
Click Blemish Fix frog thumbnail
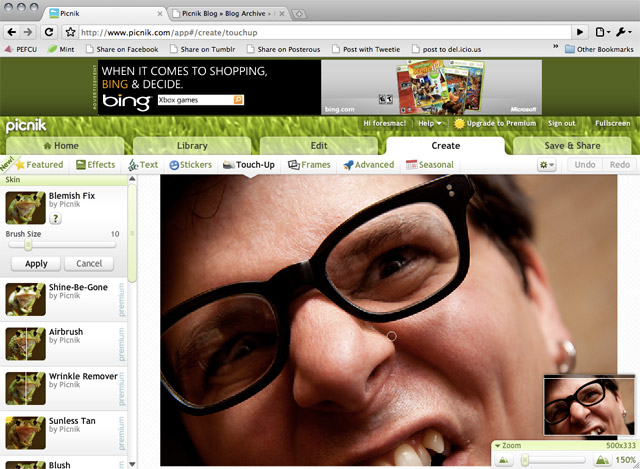[25, 208]
